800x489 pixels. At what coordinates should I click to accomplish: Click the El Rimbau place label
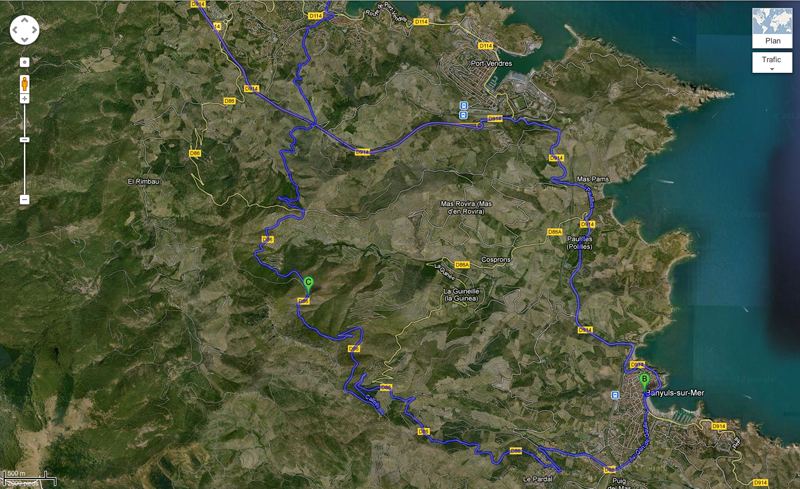(143, 181)
